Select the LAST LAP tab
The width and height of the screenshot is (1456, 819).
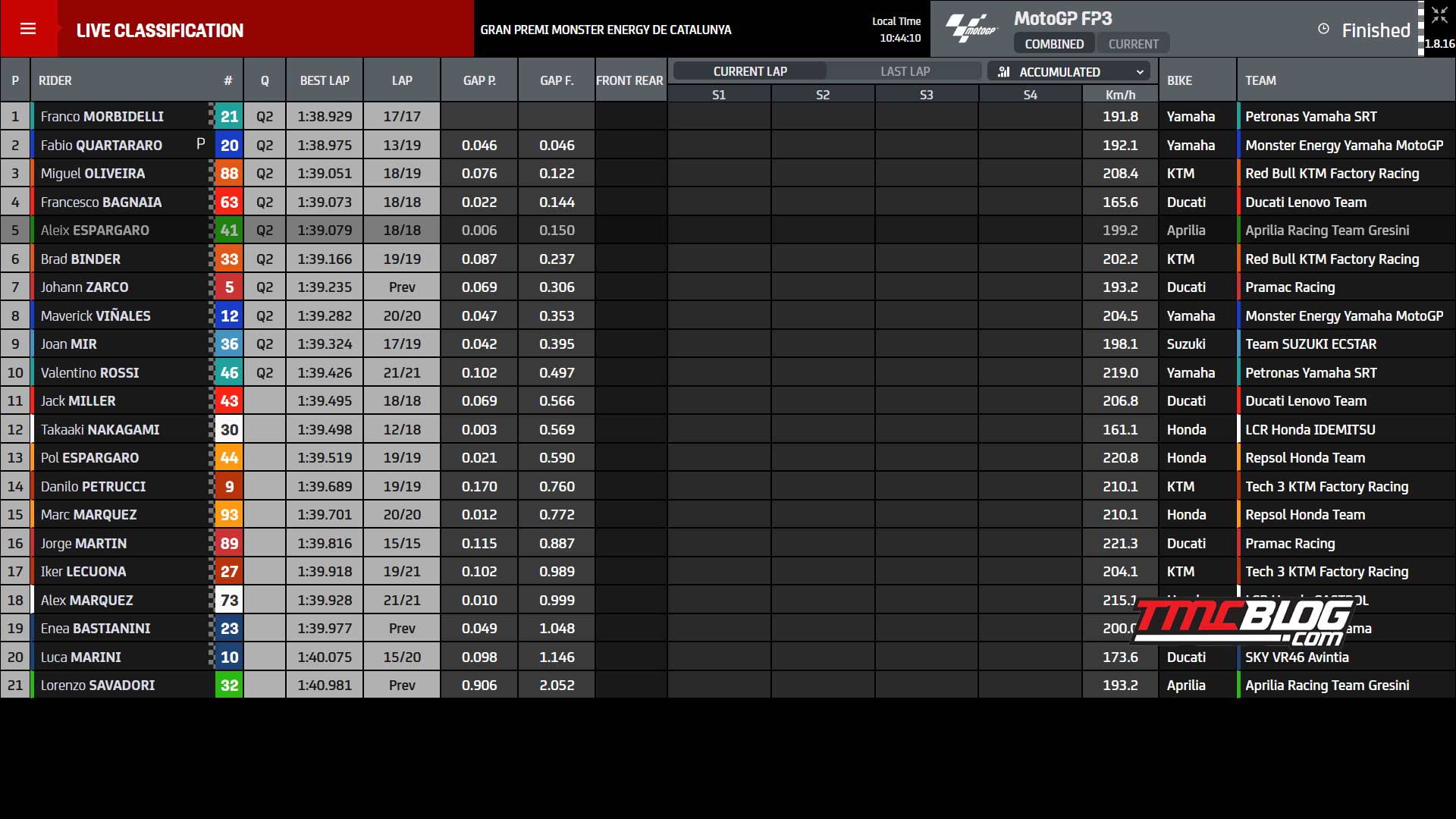pyautogui.click(x=905, y=71)
